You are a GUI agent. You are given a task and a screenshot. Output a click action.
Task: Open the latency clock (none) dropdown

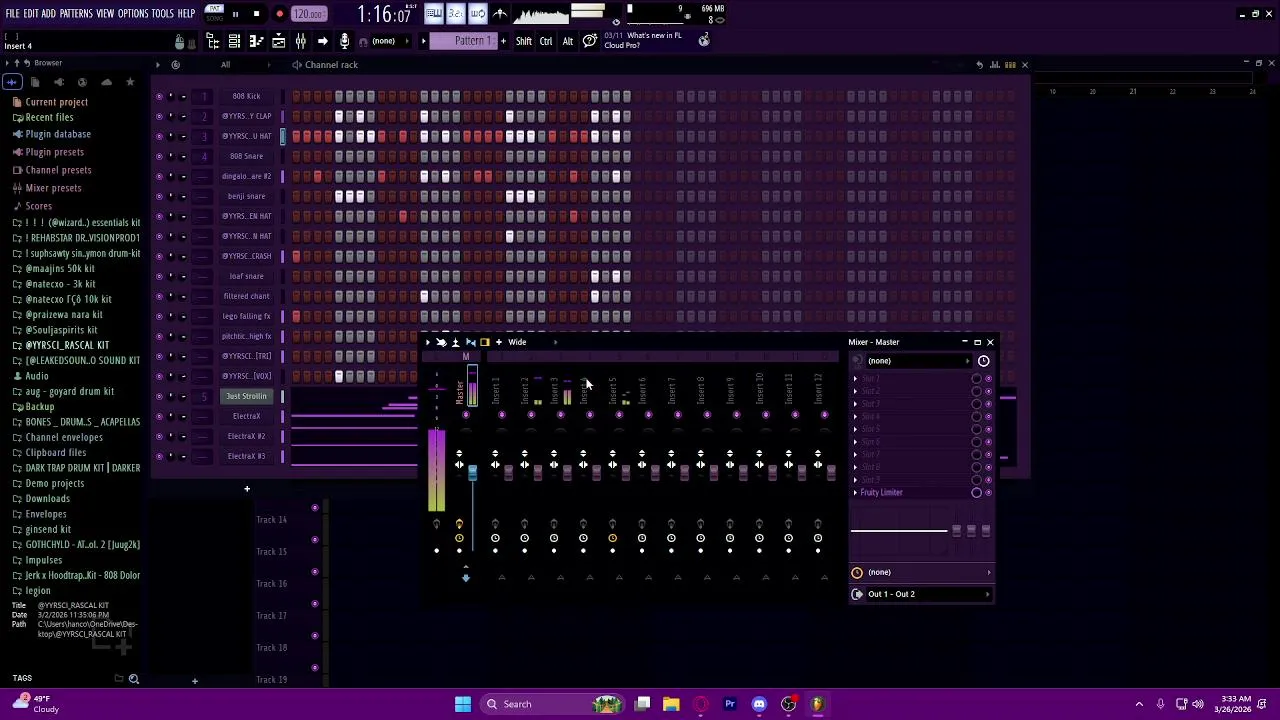coord(921,572)
